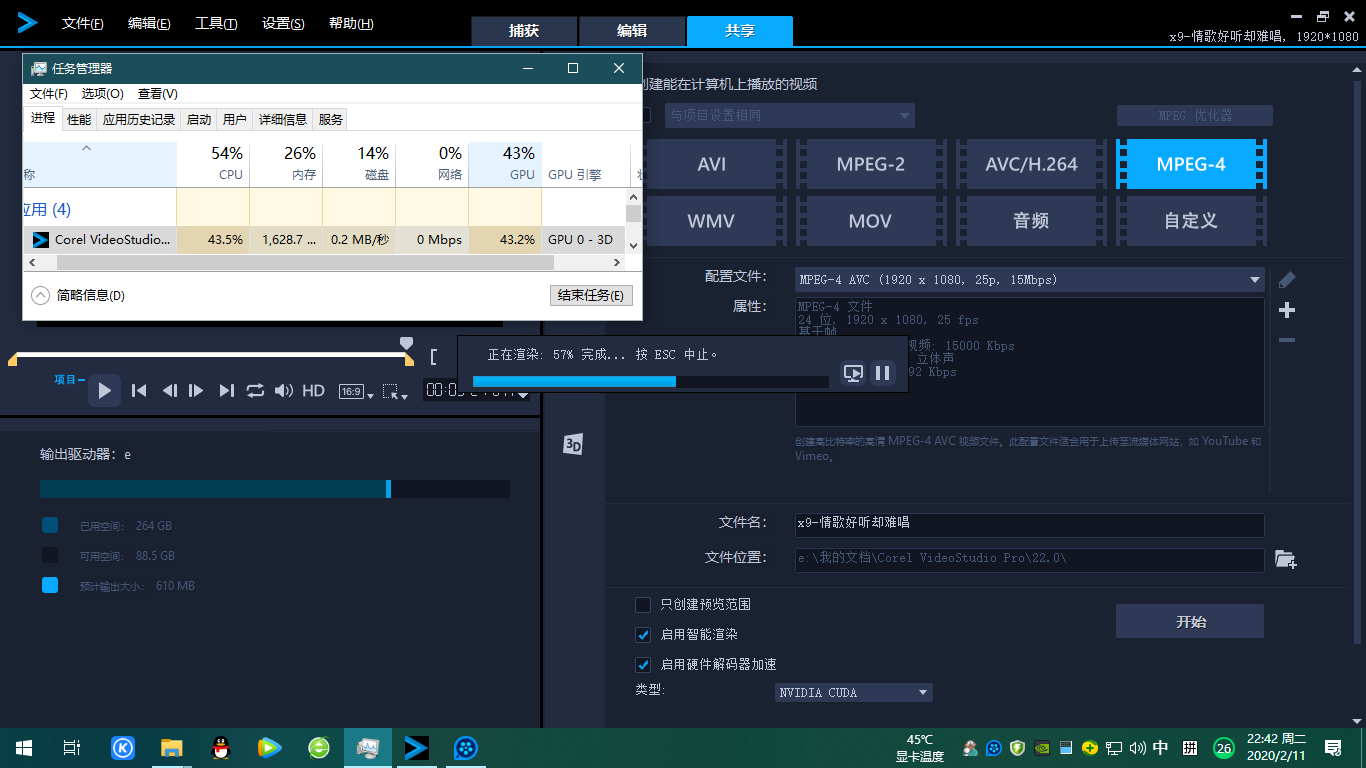The height and width of the screenshot is (768, 1366).
Task: Pause the rendering process
Action: (x=882, y=373)
